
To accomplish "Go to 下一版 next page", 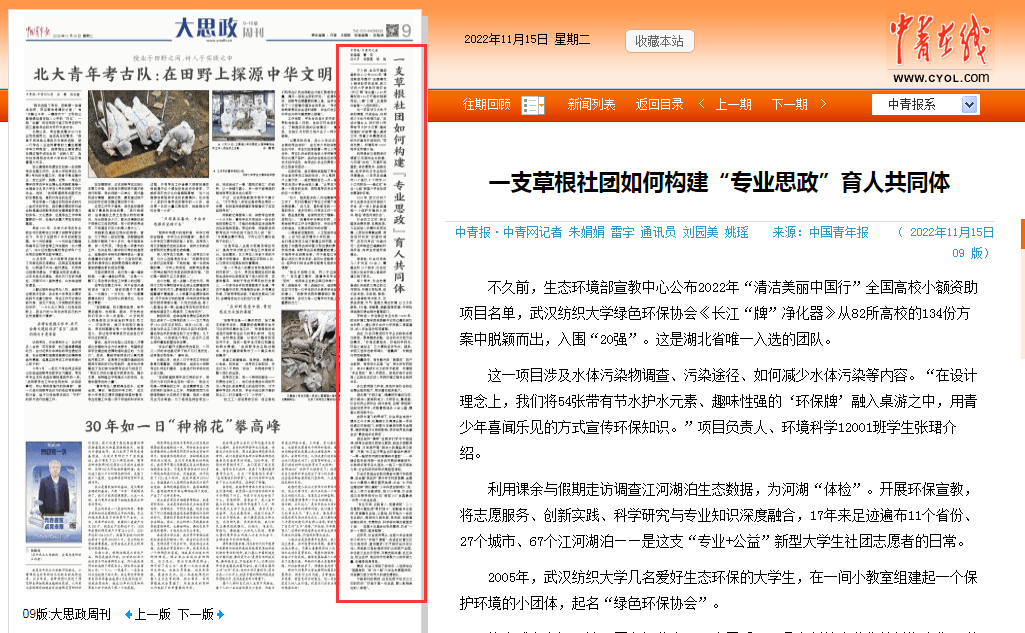I will tap(196, 614).
